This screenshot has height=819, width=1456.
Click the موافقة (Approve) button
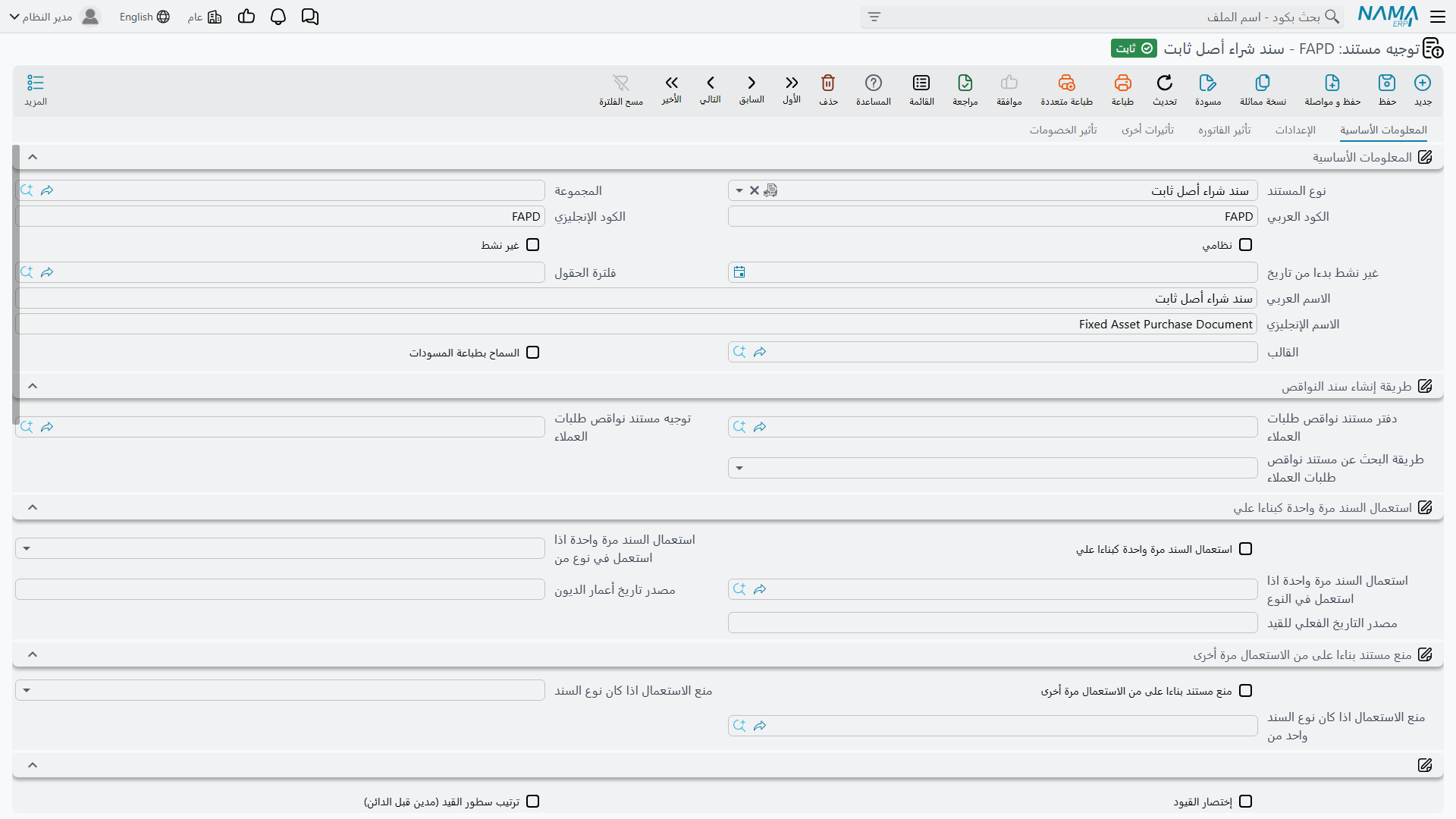pyautogui.click(x=1009, y=89)
